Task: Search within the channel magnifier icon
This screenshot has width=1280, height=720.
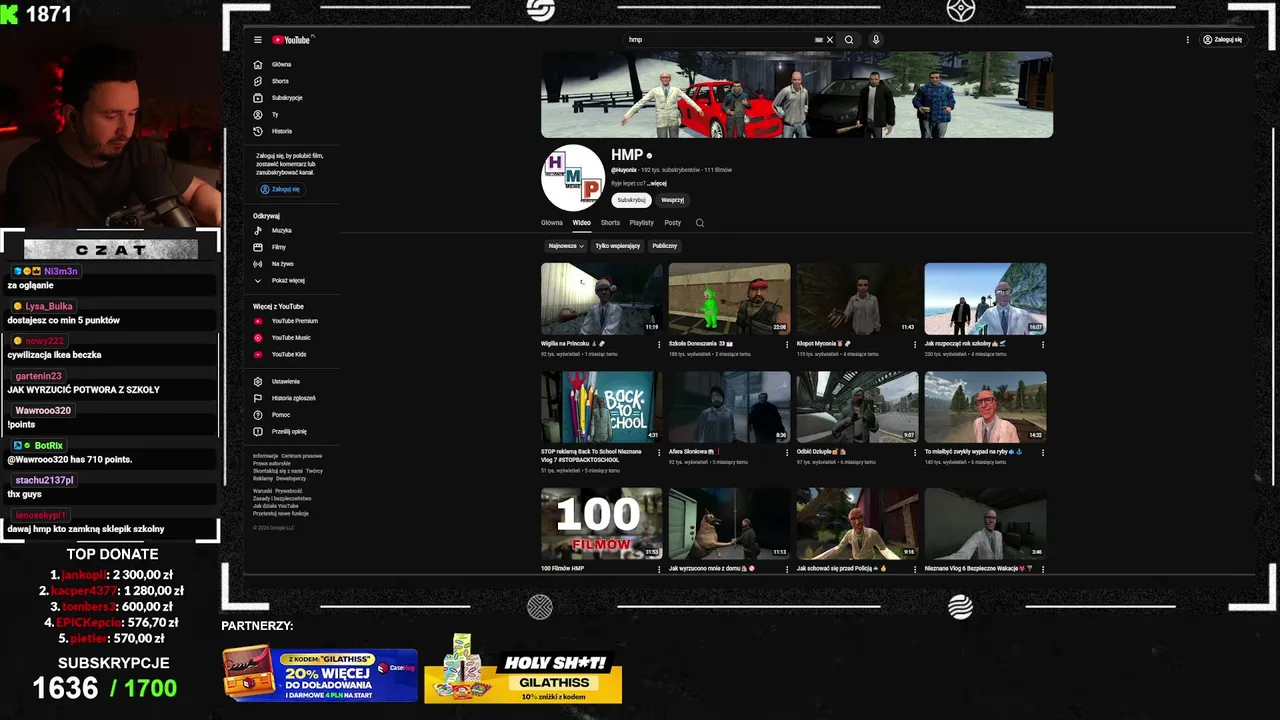Action: [700, 223]
